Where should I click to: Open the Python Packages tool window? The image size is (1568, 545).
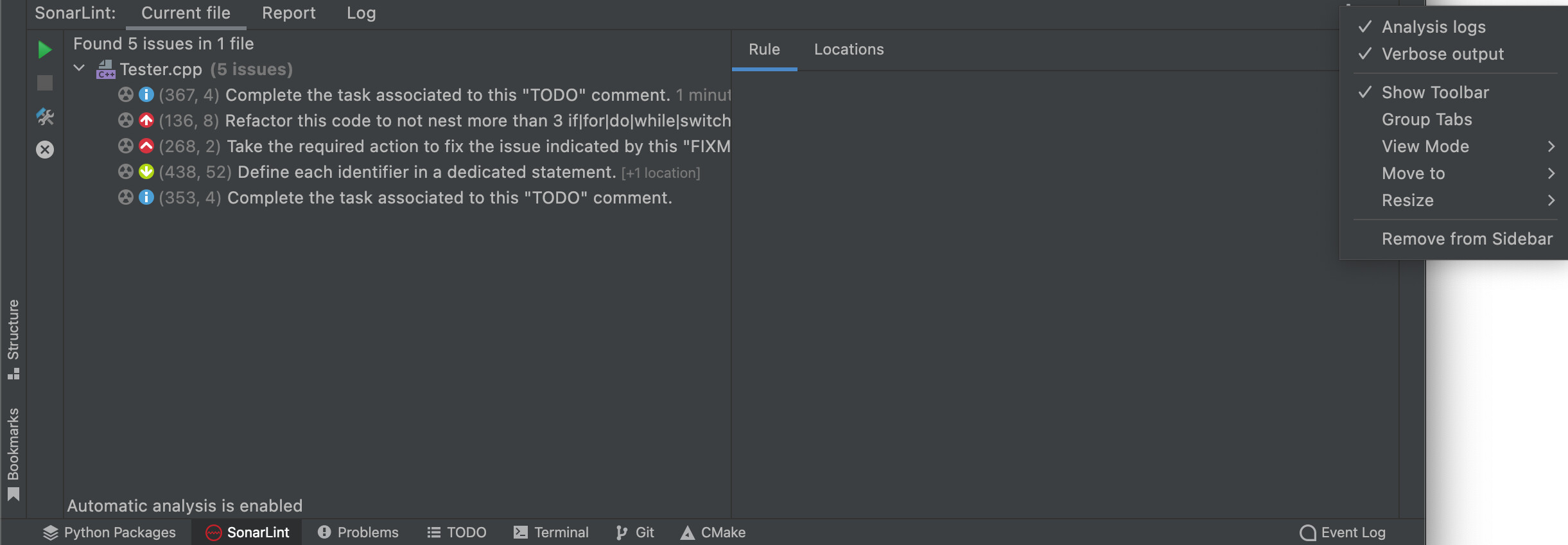coord(109,532)
